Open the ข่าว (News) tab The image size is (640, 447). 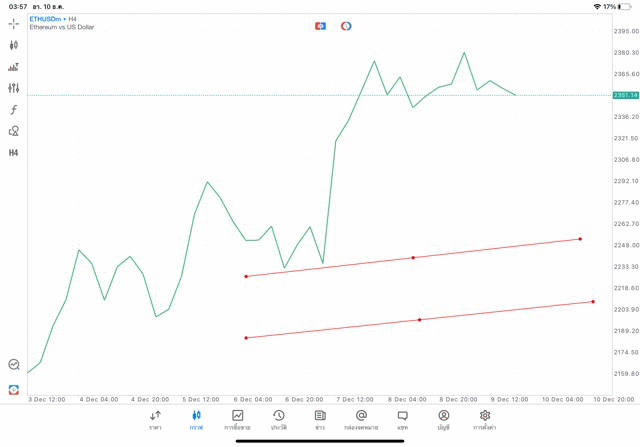(x=320, y=420)
